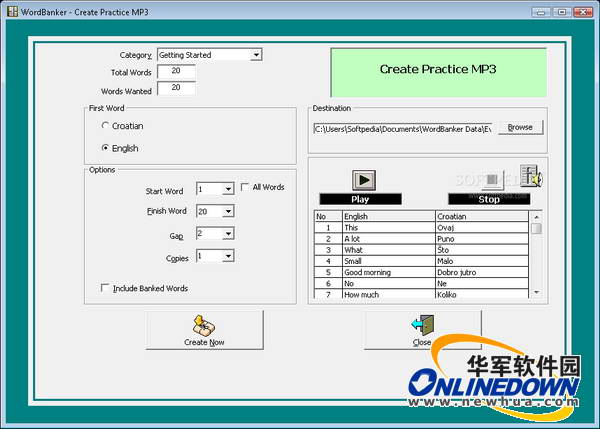Click the speaker volume settings icon

tap(531, 176)
